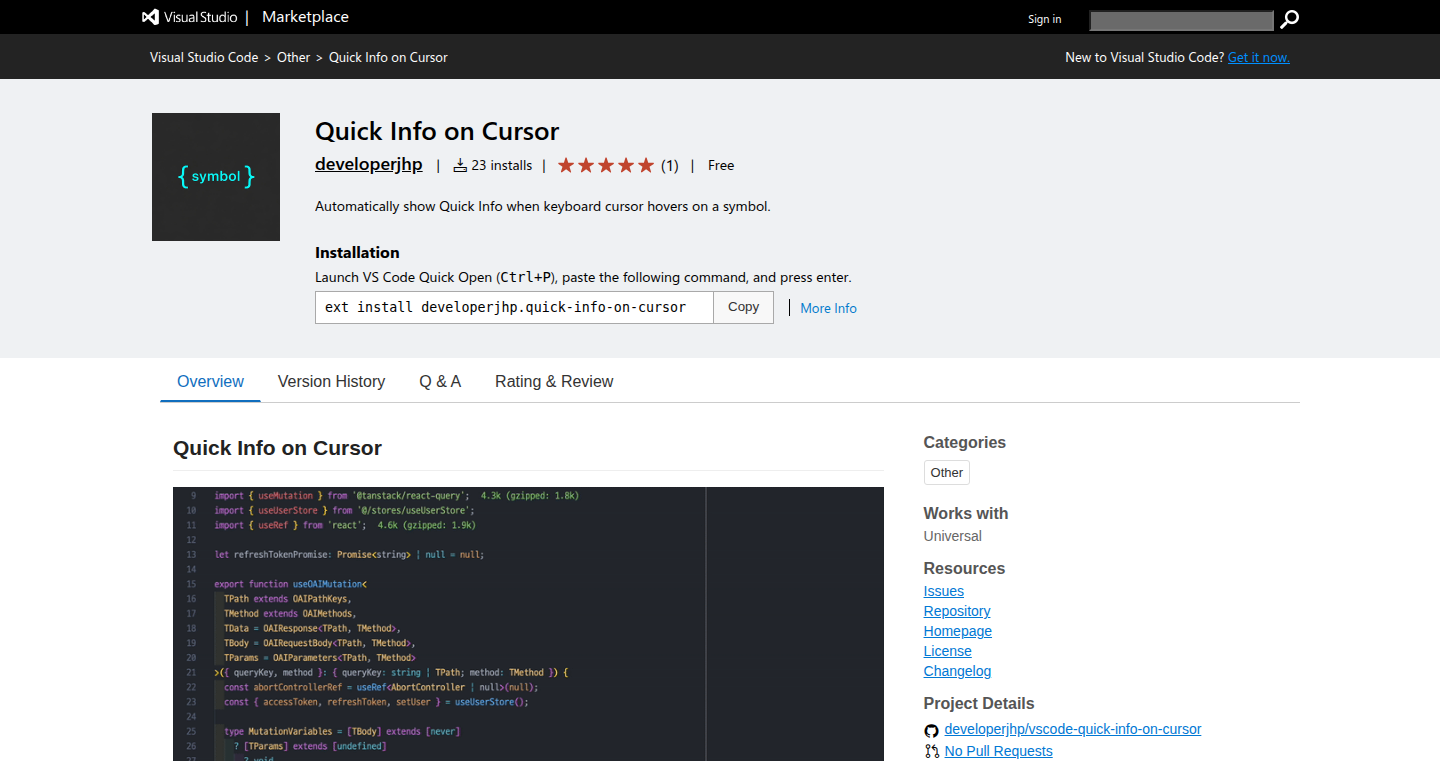Screen dimensions: 1440x761
Task: Click the Other category tag
Action: point(946,473)
